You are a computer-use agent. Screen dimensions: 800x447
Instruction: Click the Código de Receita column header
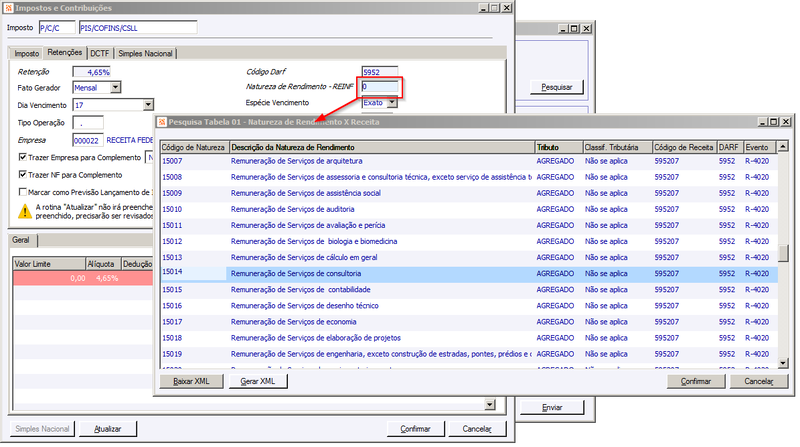tap(685, 147)
